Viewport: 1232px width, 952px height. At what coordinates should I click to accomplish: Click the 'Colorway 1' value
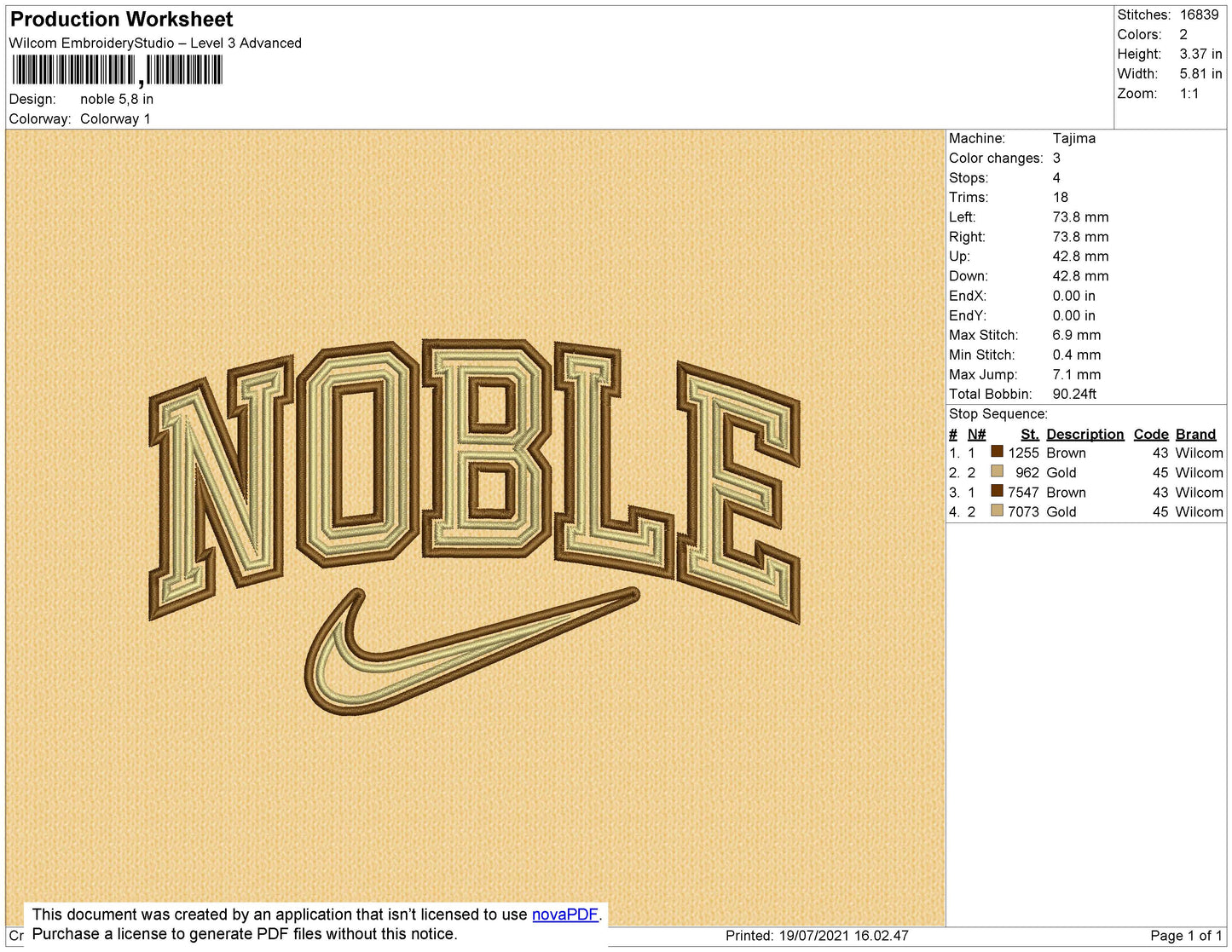pyautogui.click(x=115, y=118)
